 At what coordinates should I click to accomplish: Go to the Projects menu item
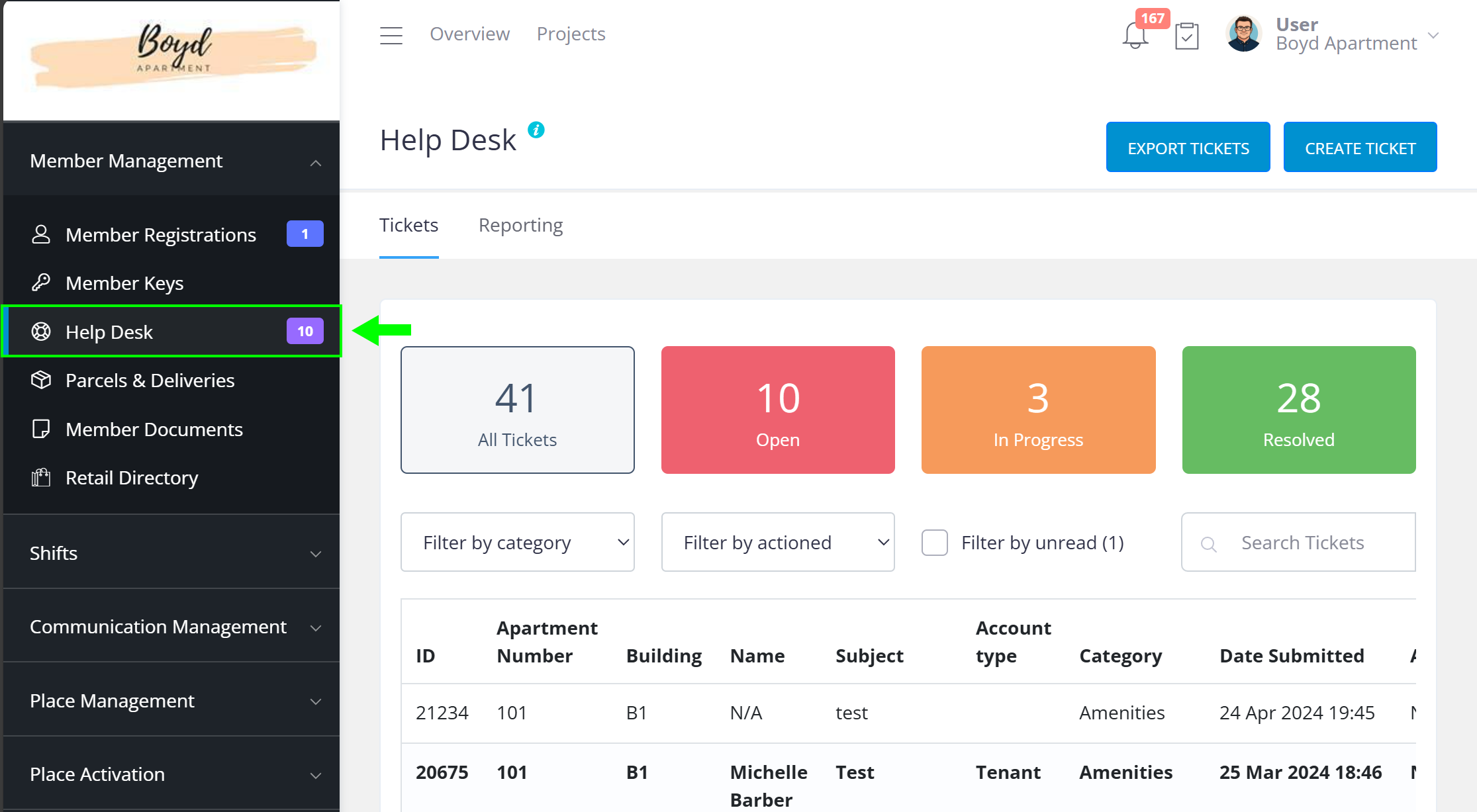tap(571, 34)
